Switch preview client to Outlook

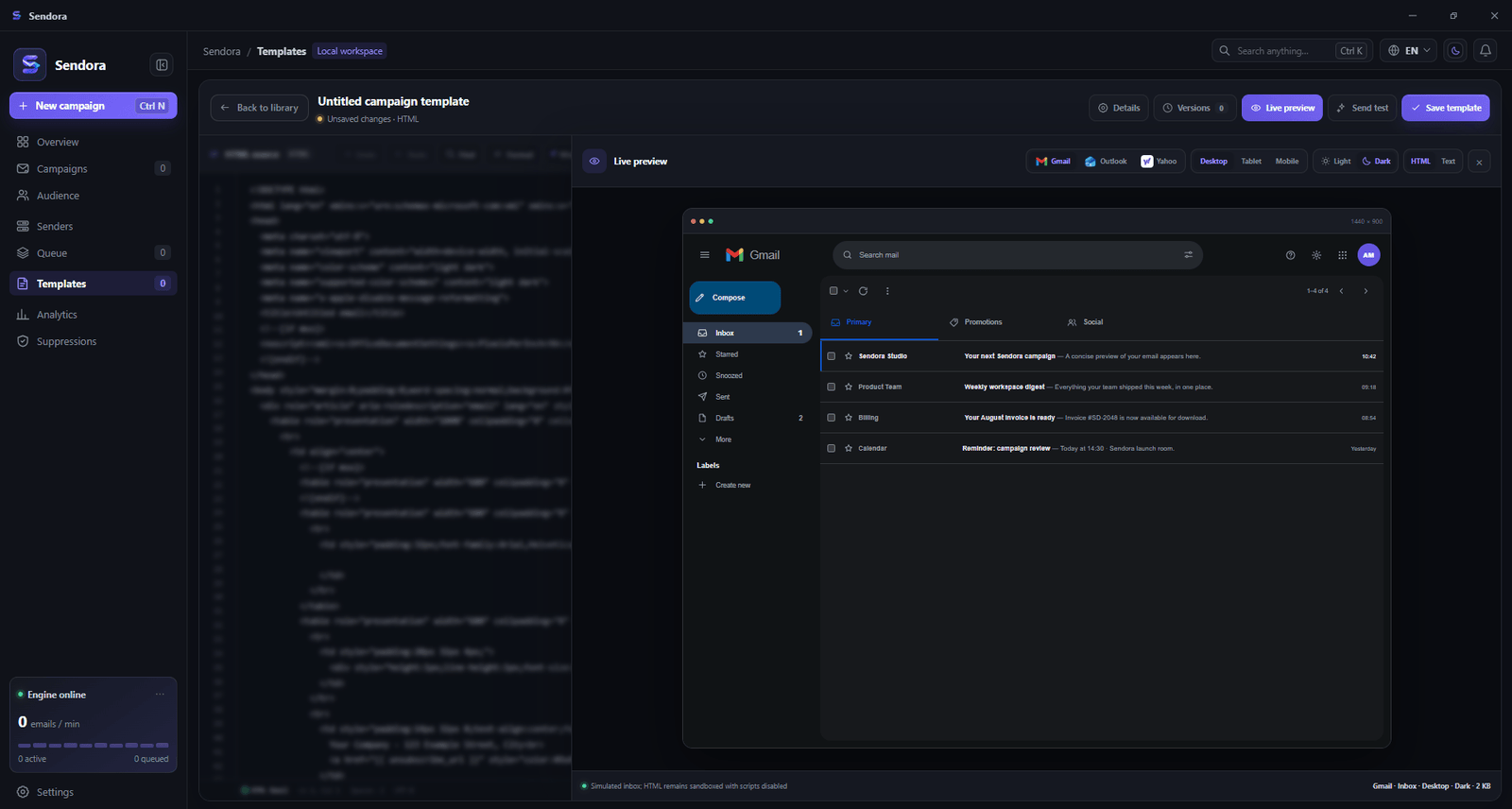pos(1106,162)
